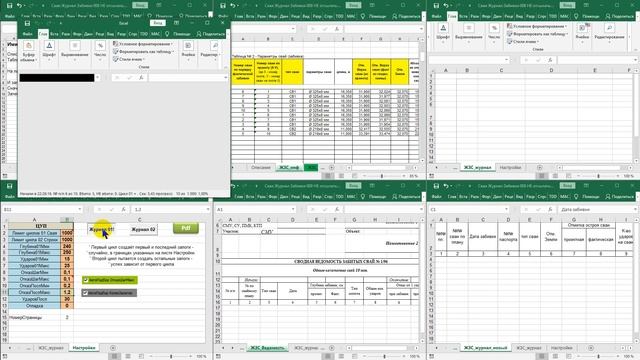Select ЖЗС_Ведомость sheet tab in bottom-middle window
This screenshot has height=360, width=640.
pyautogui.click(x=267, y=348)
